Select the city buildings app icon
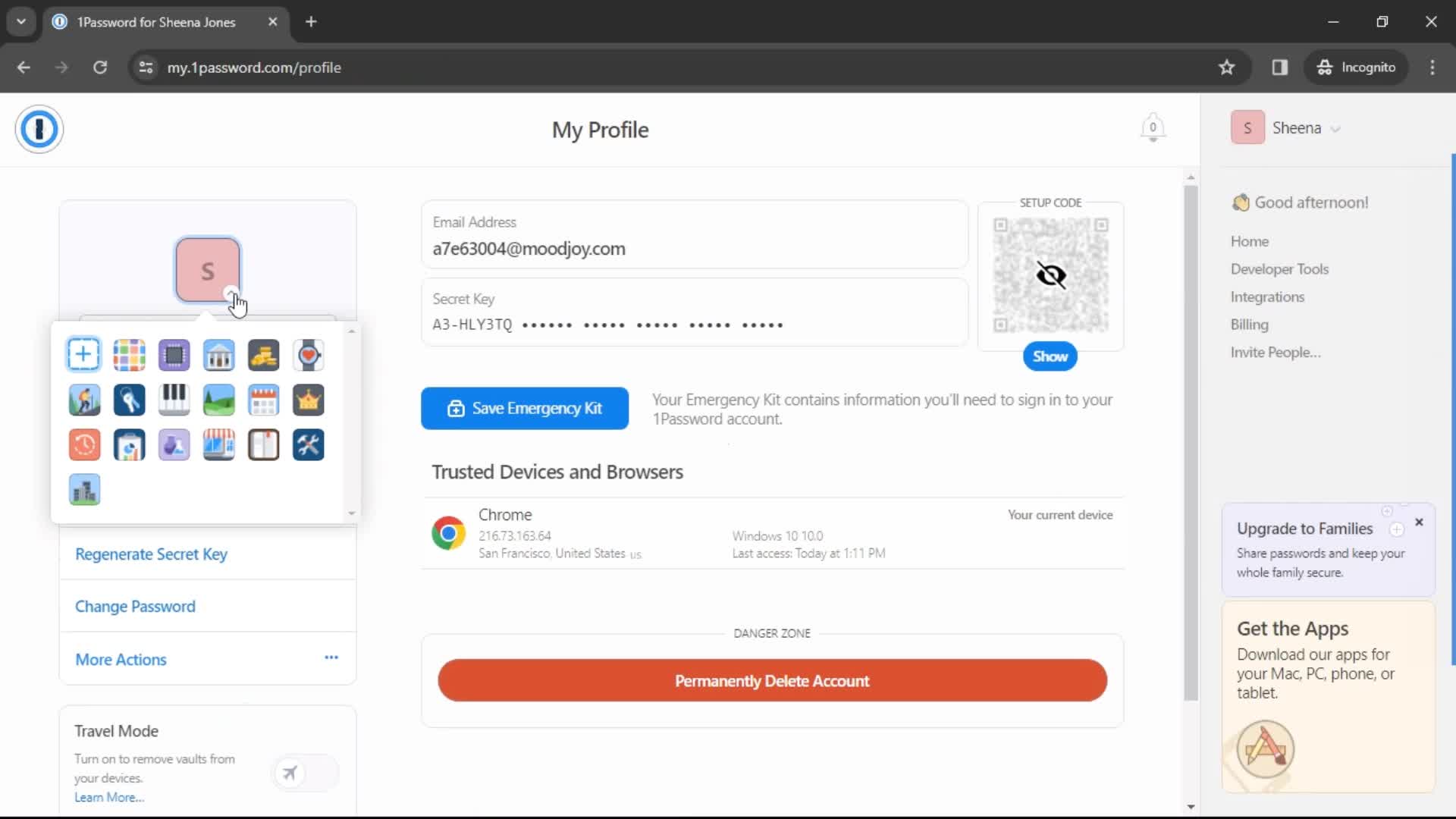 pyautogui.click(x=84, y=489)
